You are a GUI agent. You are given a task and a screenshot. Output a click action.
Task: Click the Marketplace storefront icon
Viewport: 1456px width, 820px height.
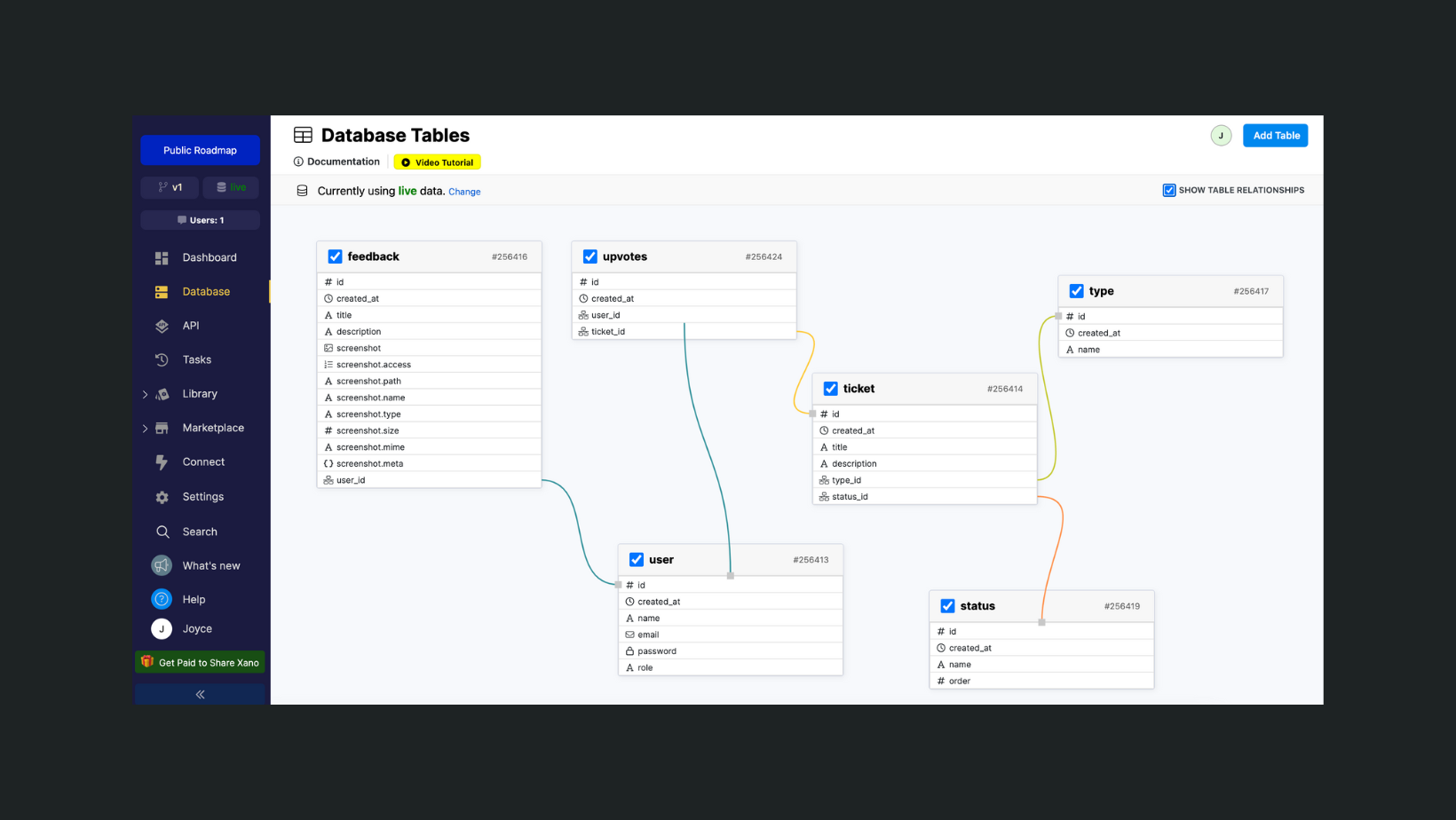coord(162,428)
